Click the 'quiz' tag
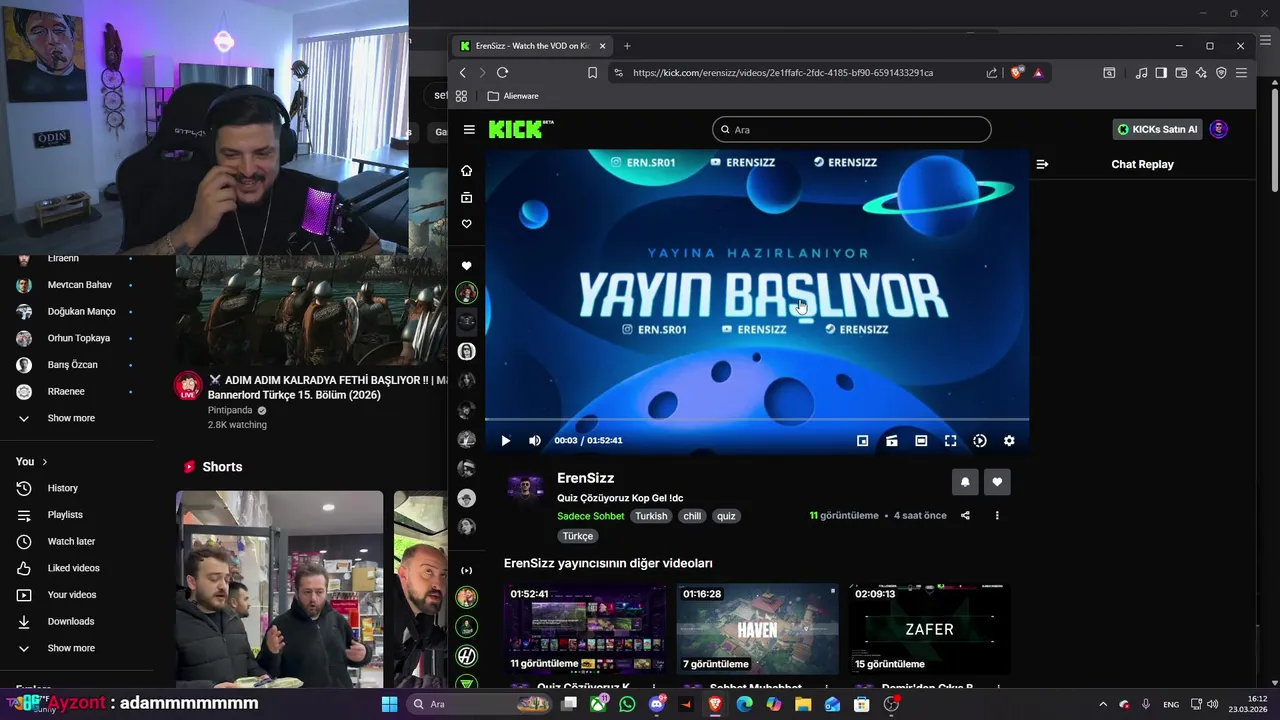This screenshot has width=1280, height=720. (x=726, y=516)
